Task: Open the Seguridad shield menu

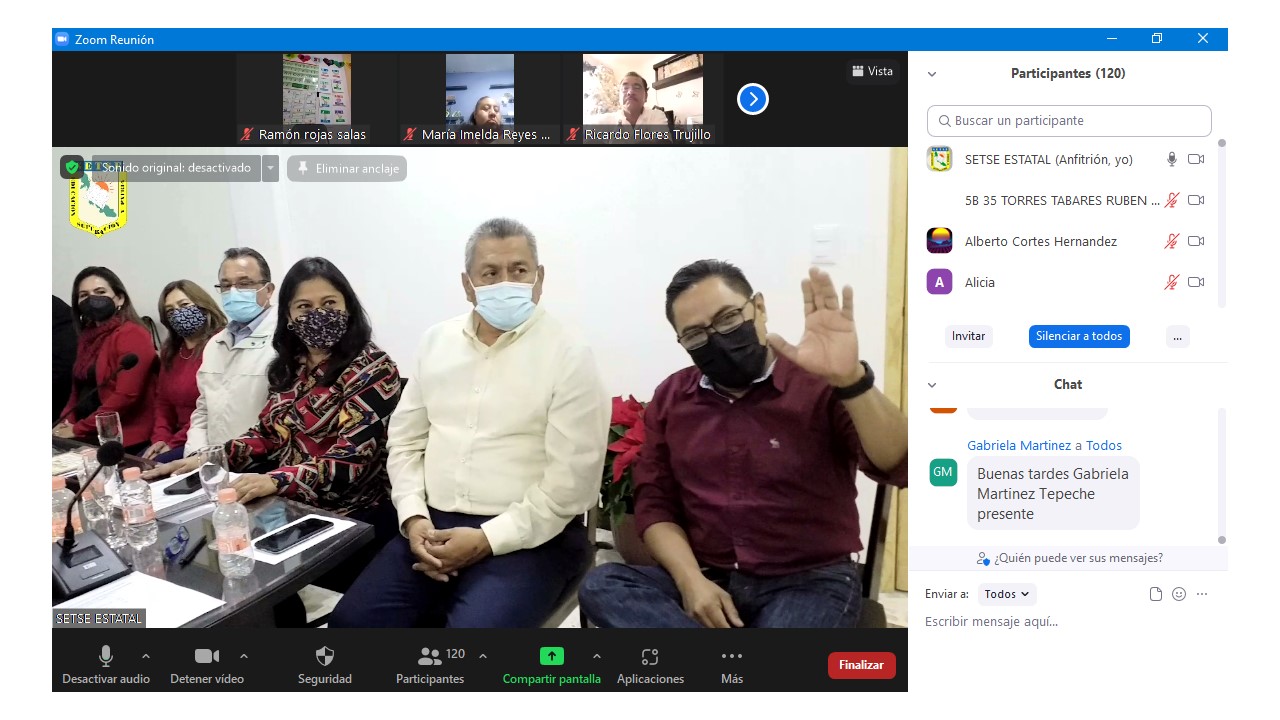Action: (325, 665)
